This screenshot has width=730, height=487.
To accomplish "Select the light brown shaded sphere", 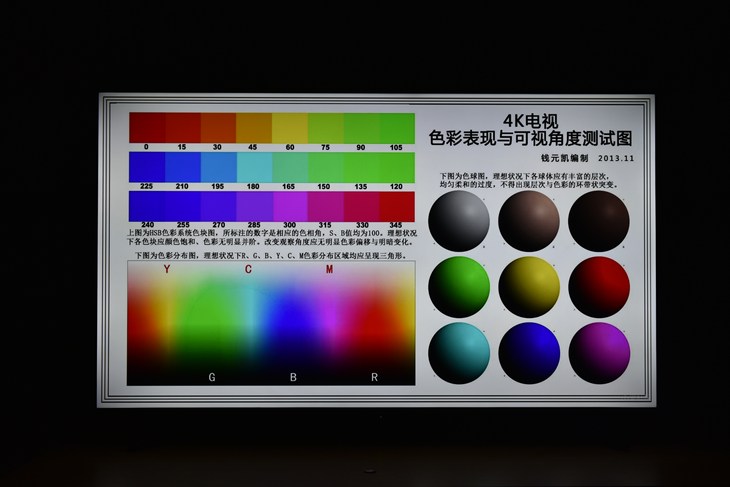I will [x=529, y=221].
